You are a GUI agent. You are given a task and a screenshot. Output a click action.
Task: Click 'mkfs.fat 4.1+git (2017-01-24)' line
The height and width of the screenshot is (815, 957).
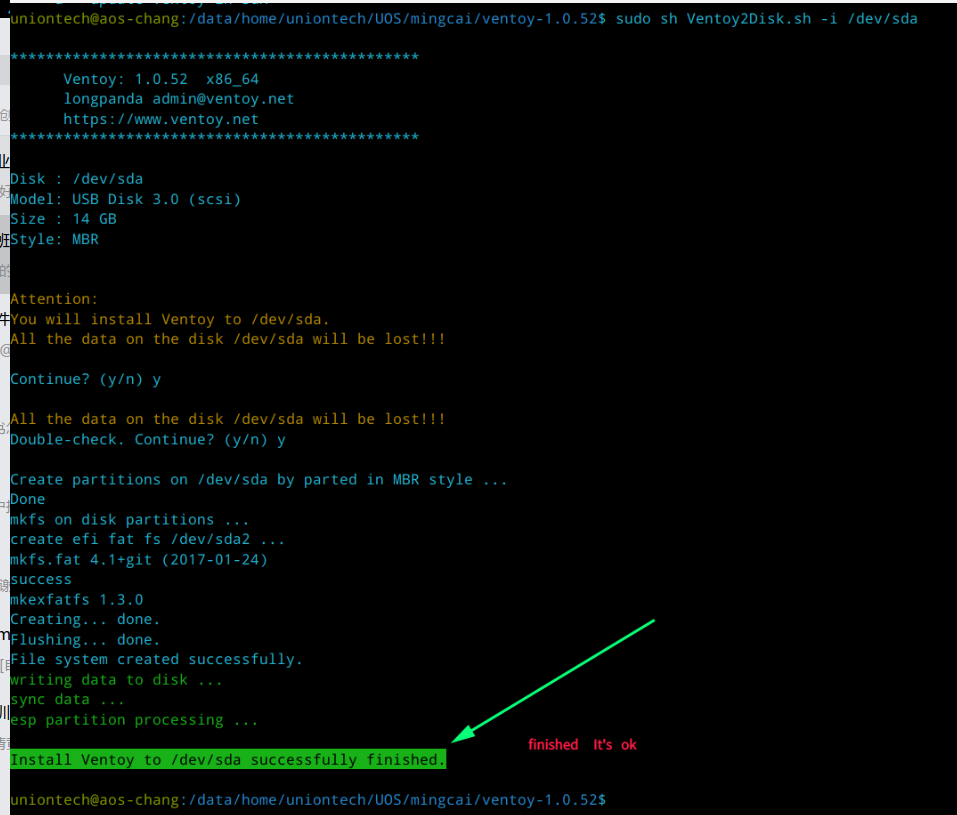(139, 560)
